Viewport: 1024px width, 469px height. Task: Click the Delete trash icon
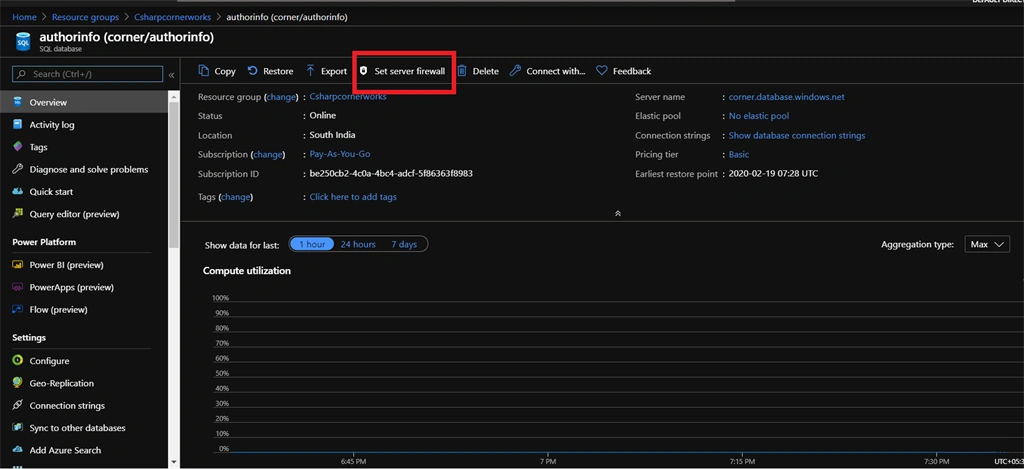click(x=462, y=71)
